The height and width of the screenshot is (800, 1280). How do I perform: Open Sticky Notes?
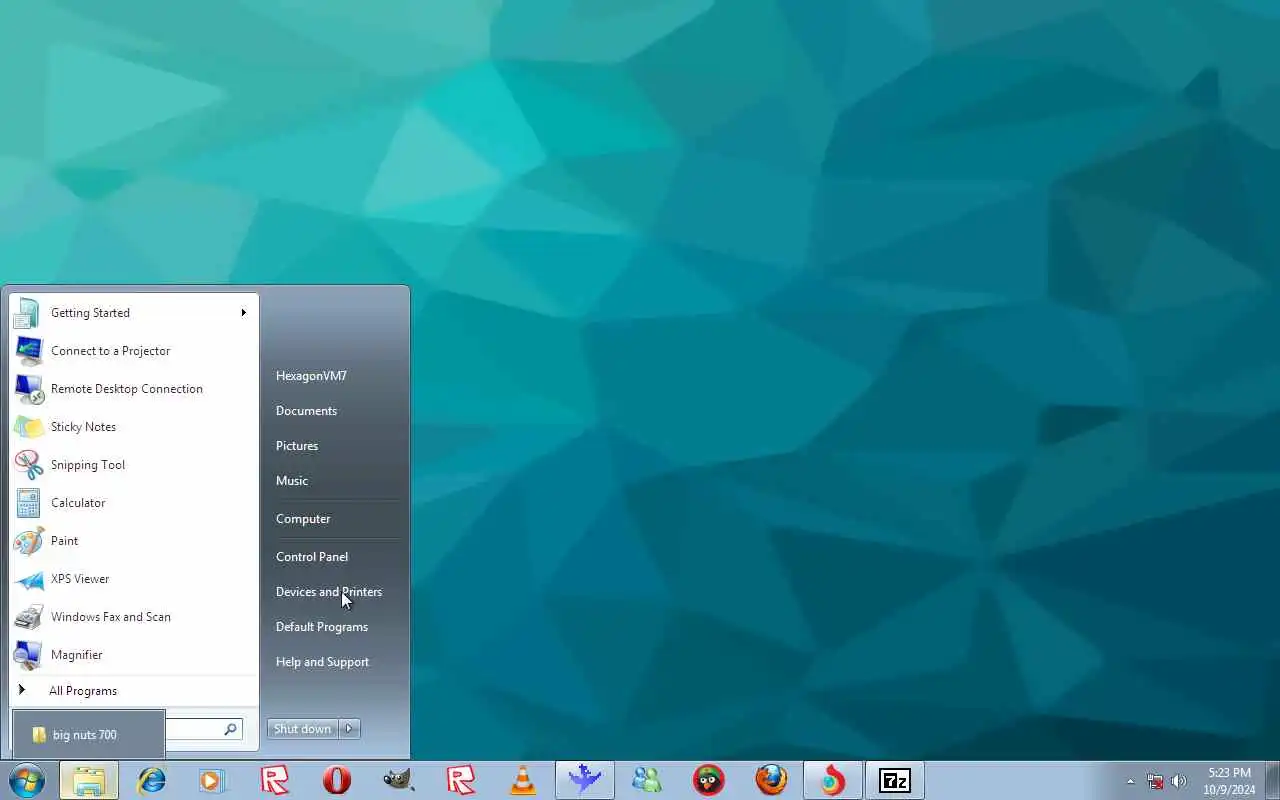134,427
